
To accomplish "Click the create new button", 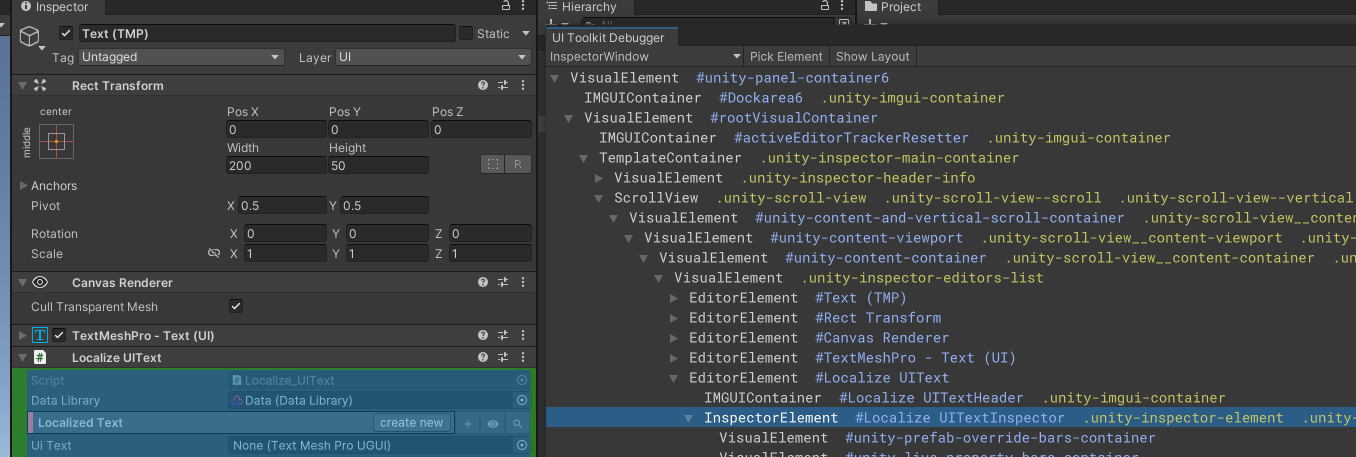I will point(411,423).
